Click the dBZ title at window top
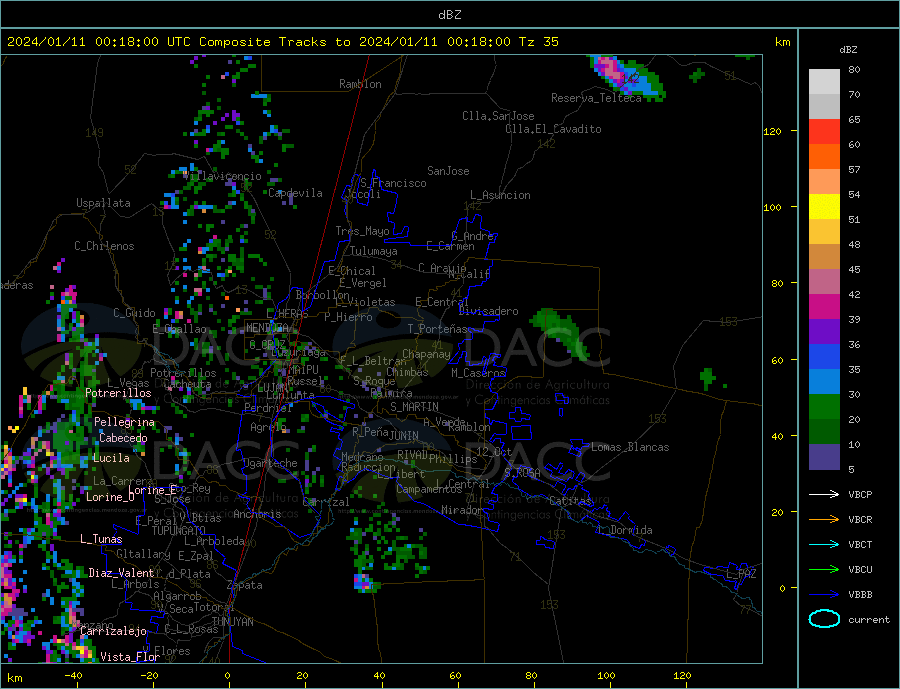900x689 pixels. pos(449,15)
